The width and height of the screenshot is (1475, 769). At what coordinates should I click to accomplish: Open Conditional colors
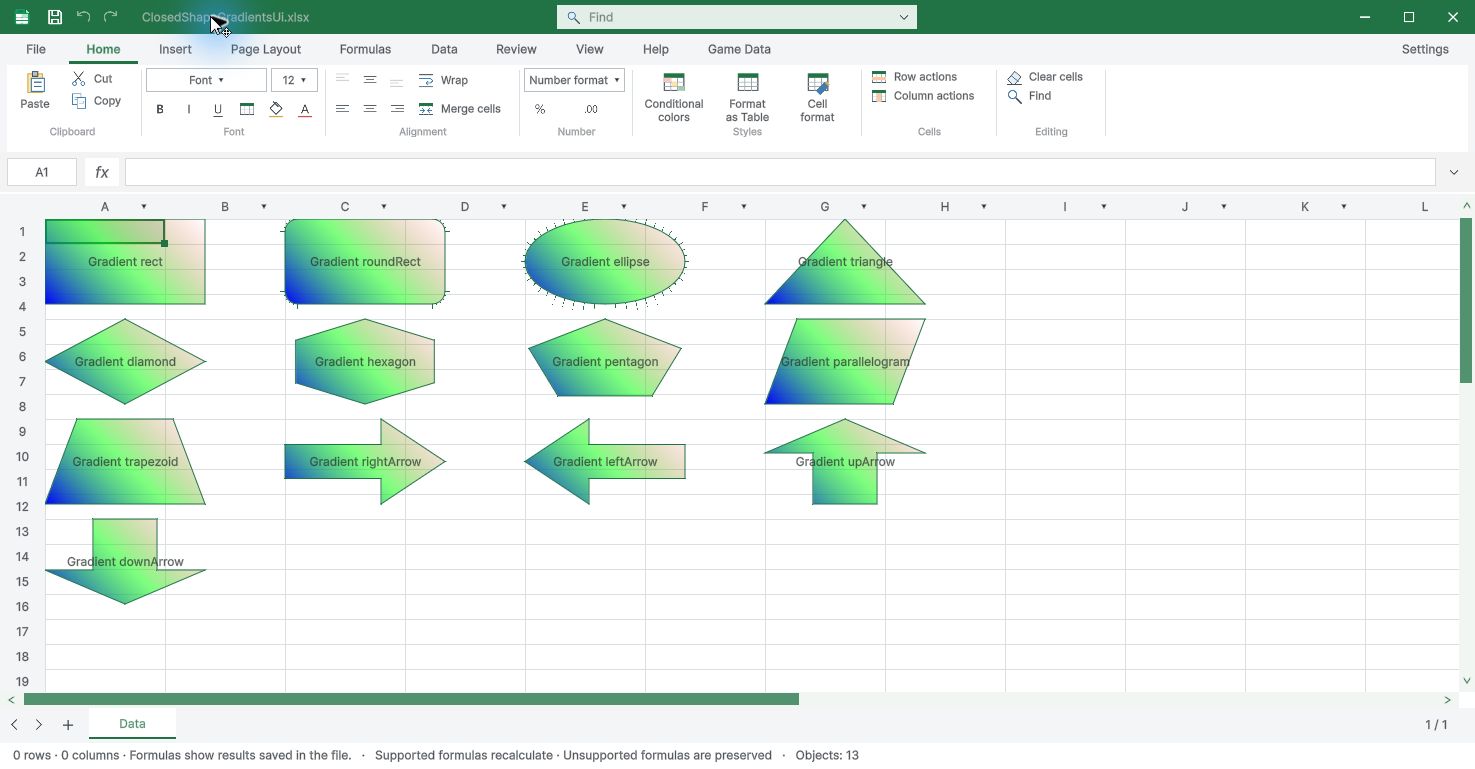pos(674,97)
